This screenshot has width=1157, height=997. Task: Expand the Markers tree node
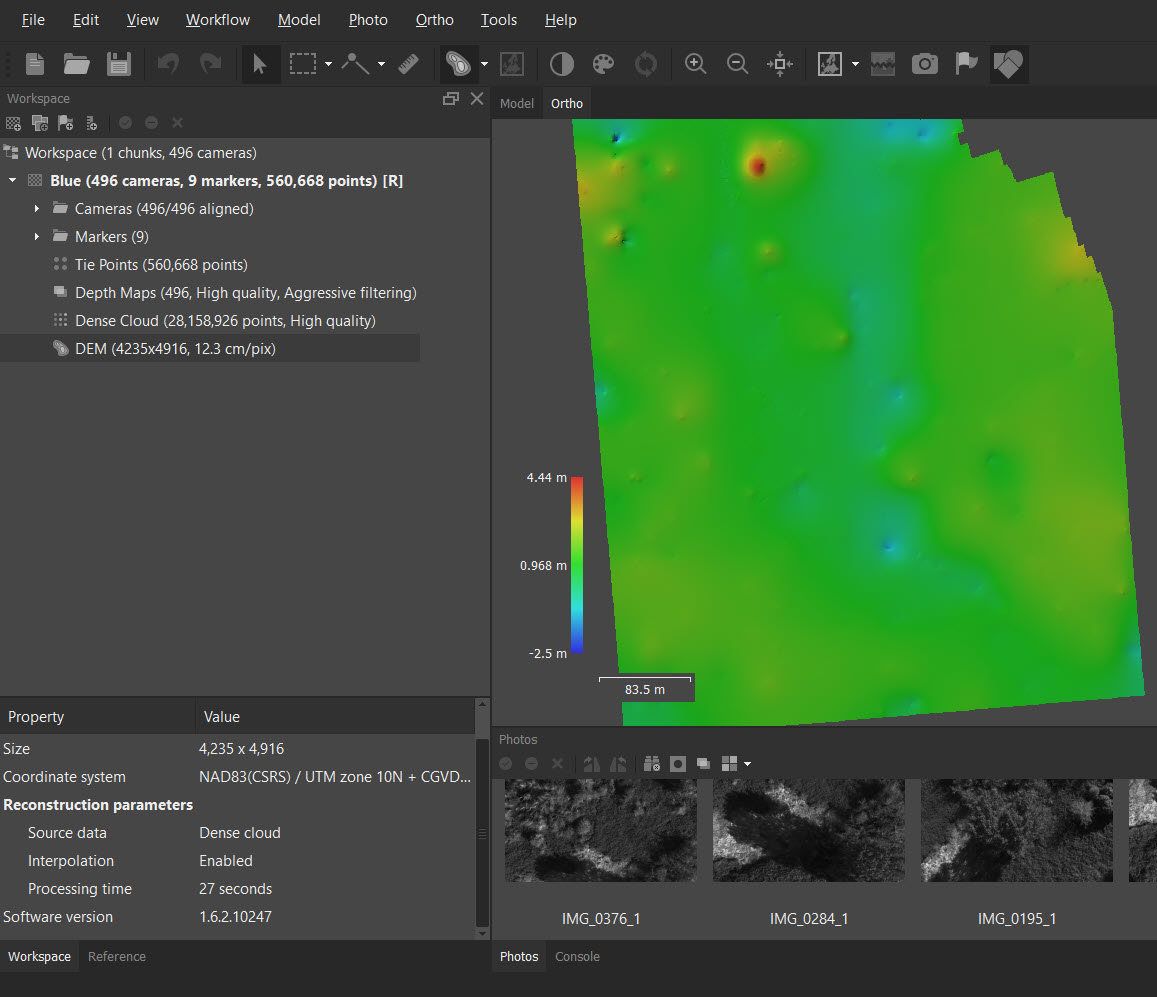(x=37, y=236)
